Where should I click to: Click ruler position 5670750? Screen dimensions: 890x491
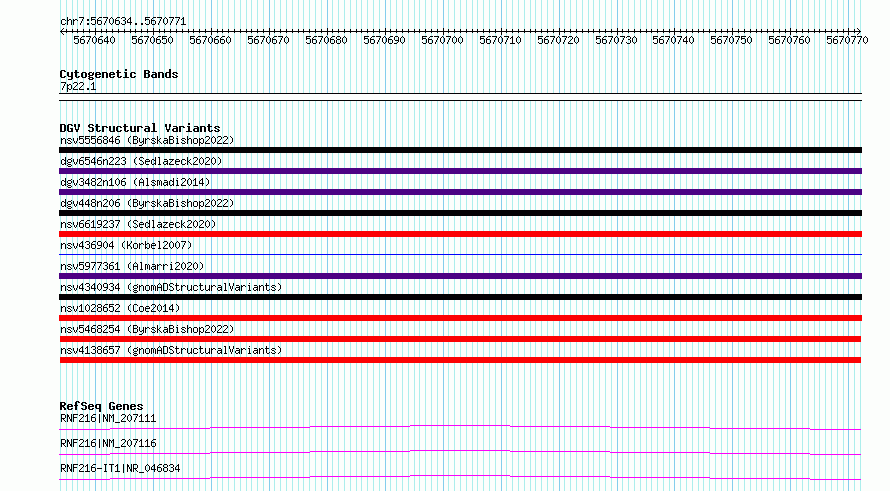pos(731,40)
